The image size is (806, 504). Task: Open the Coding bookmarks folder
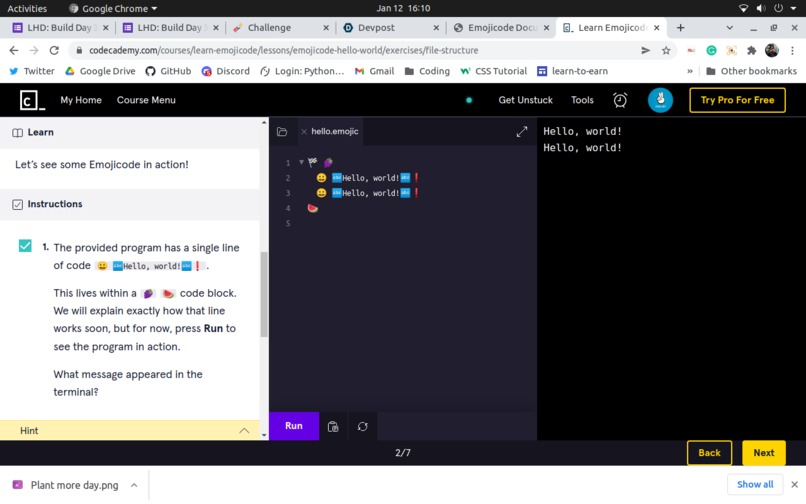tap(427, 71)
